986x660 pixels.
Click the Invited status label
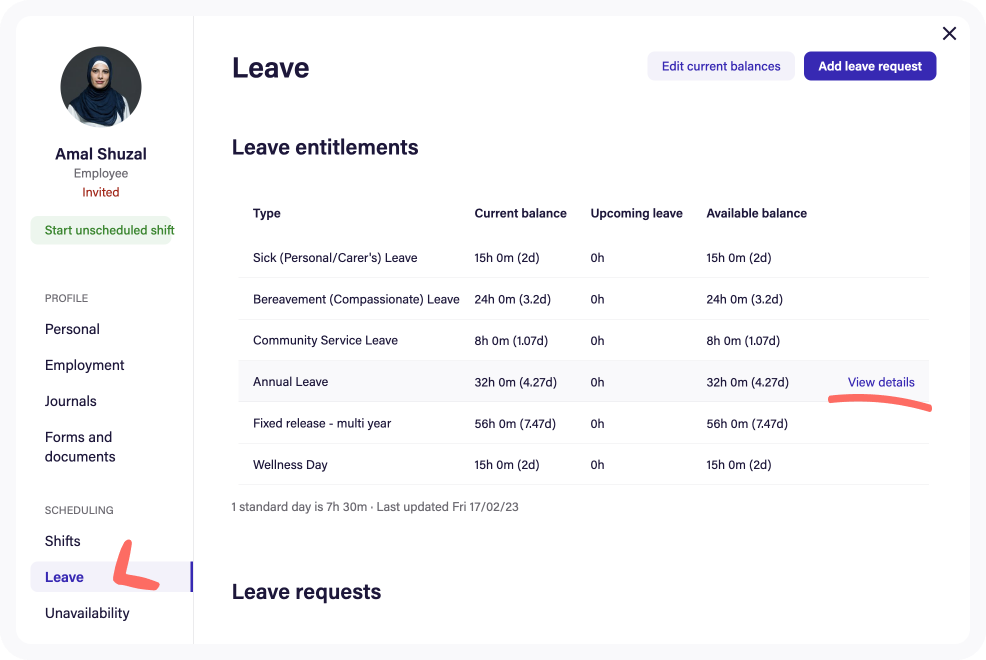[x=100, y=191]
